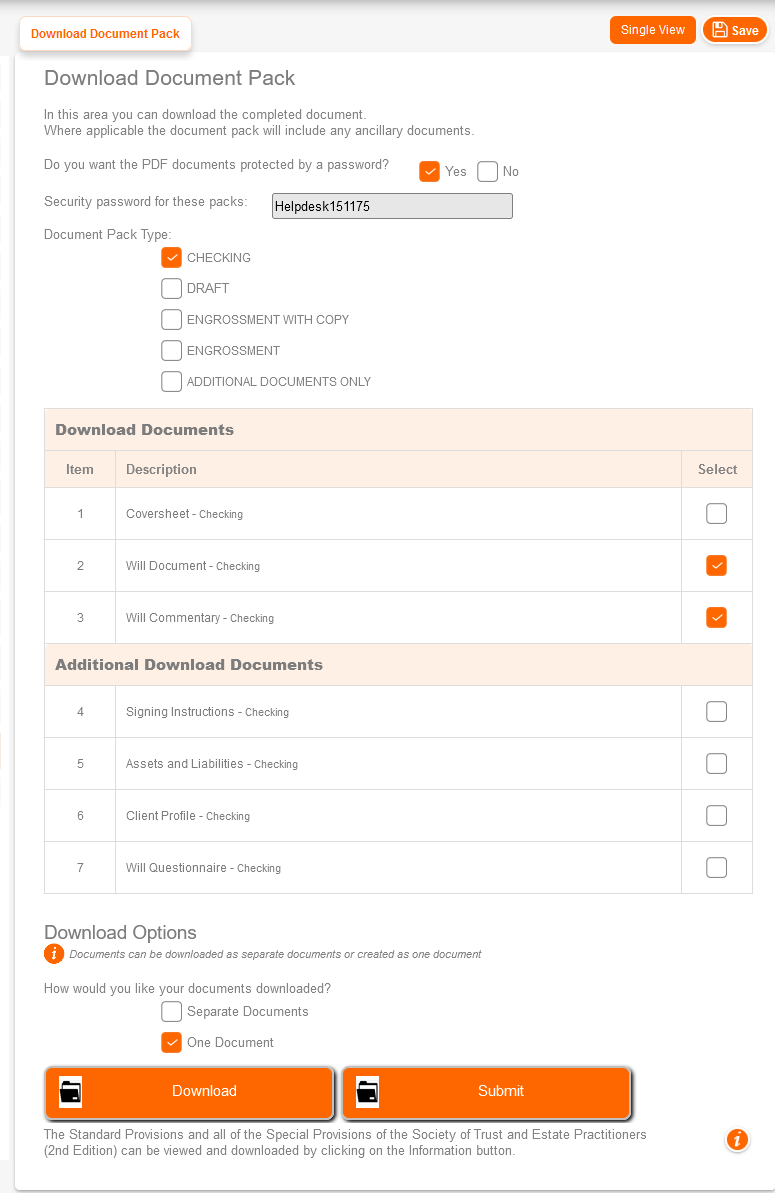Tick ENGROSSMENT WITH COPY pack type
Viewport: 775px width, 1193px height.
point(171,320)
